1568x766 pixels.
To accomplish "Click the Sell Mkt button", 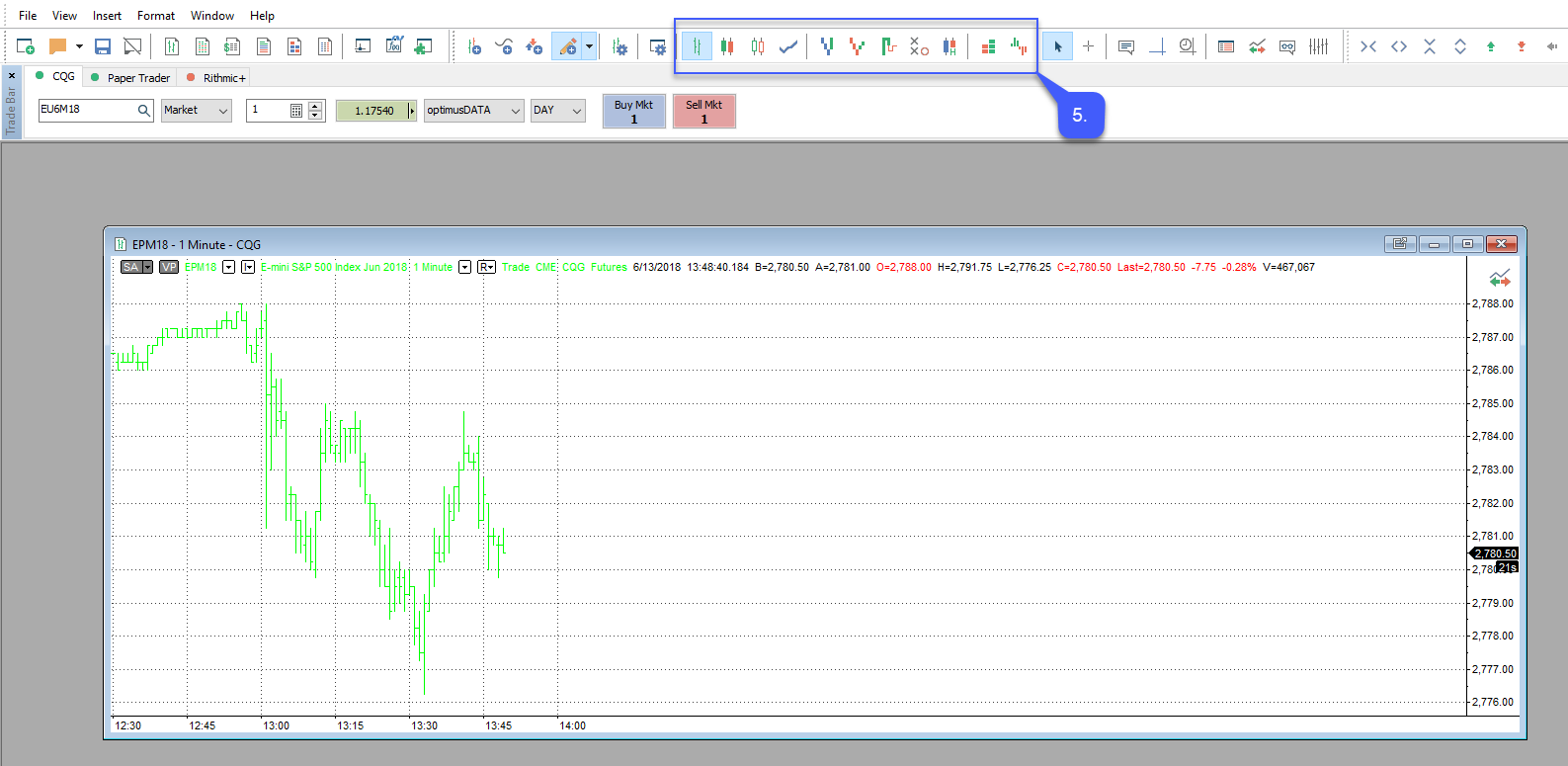I will 704,111.
